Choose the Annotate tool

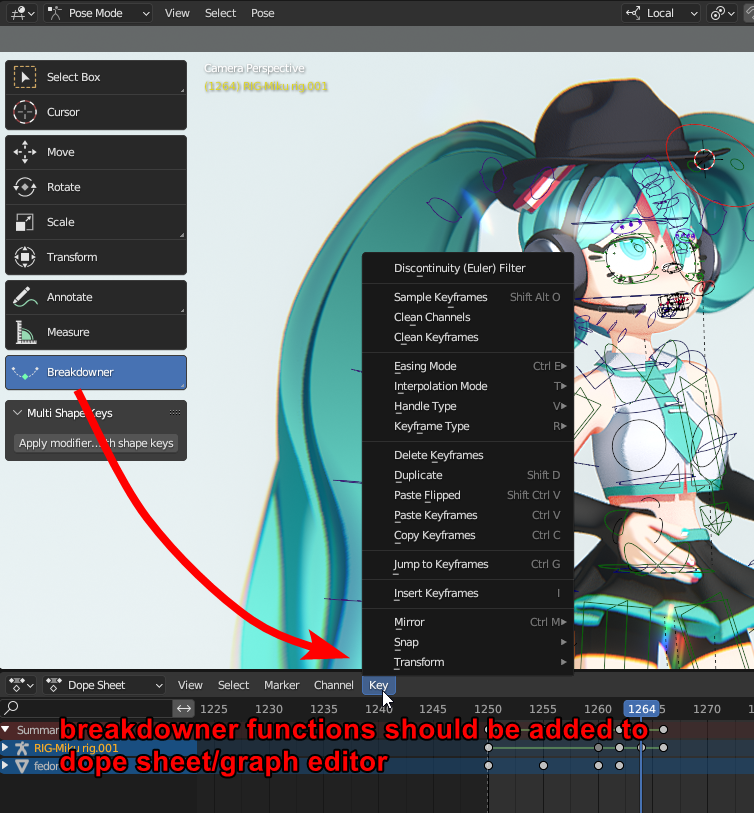click(96, 297)
